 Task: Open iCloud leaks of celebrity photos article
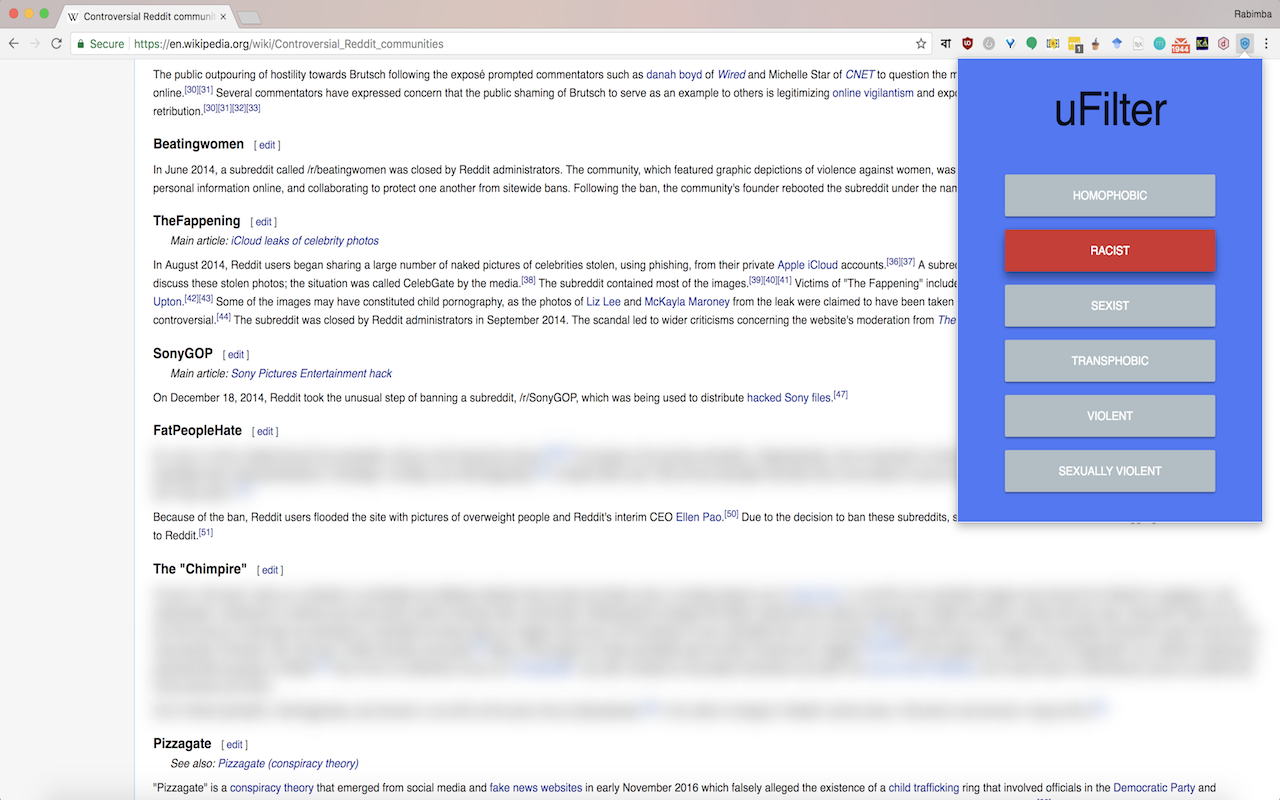pos(305,241)
